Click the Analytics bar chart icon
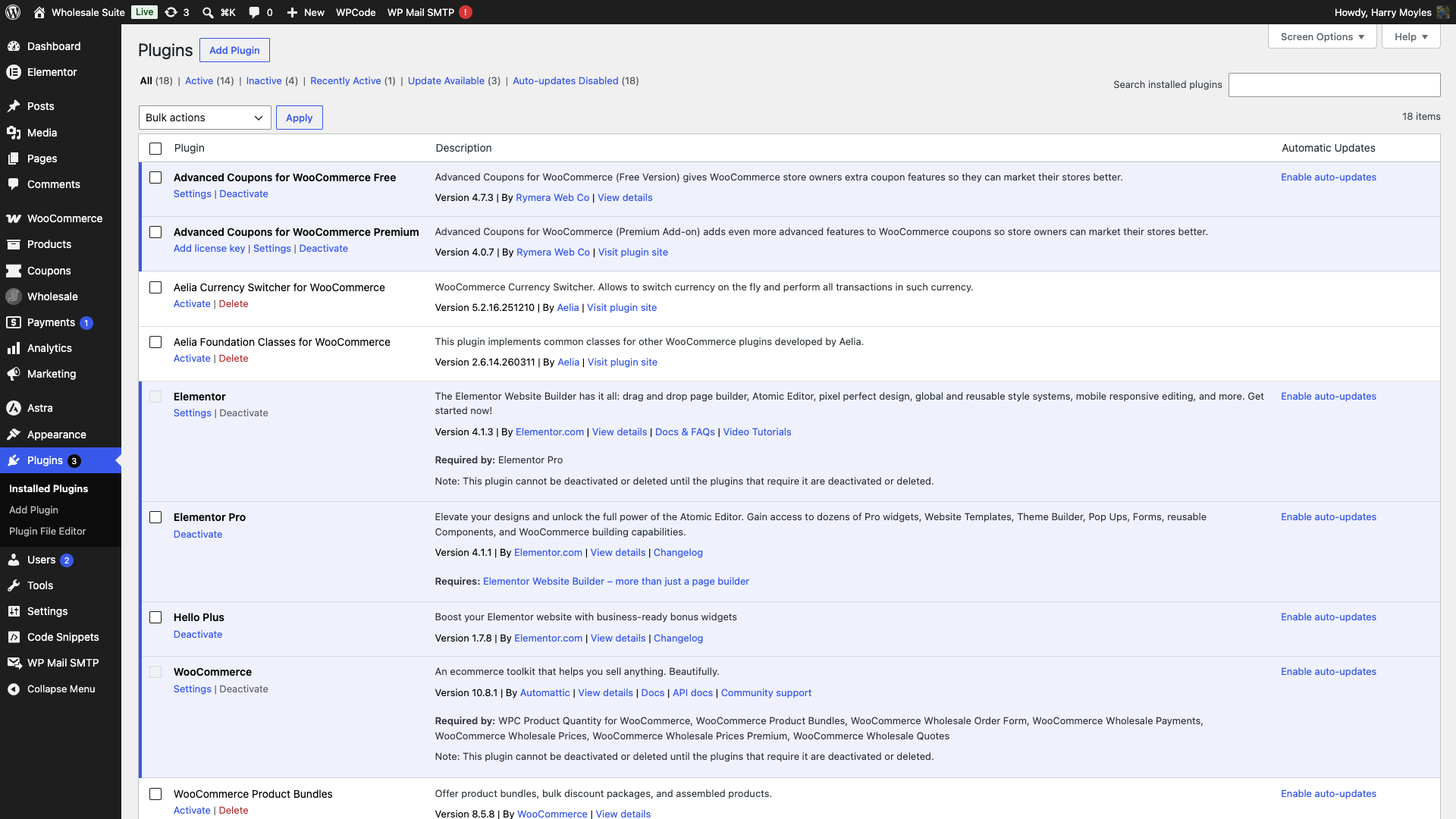 pyautogui.click(x=14, y=348)
